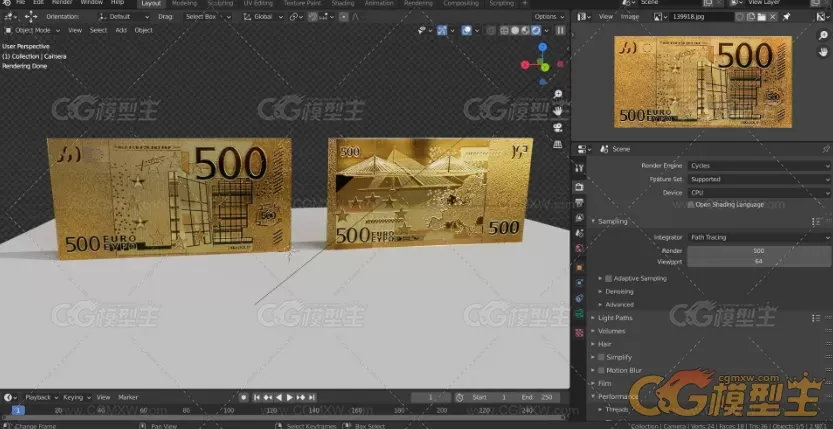This screenshot has width=833, height=429.
Task: Click the image name field 139918.jpg
Action: pyautogui.click(x=702, y=16)
